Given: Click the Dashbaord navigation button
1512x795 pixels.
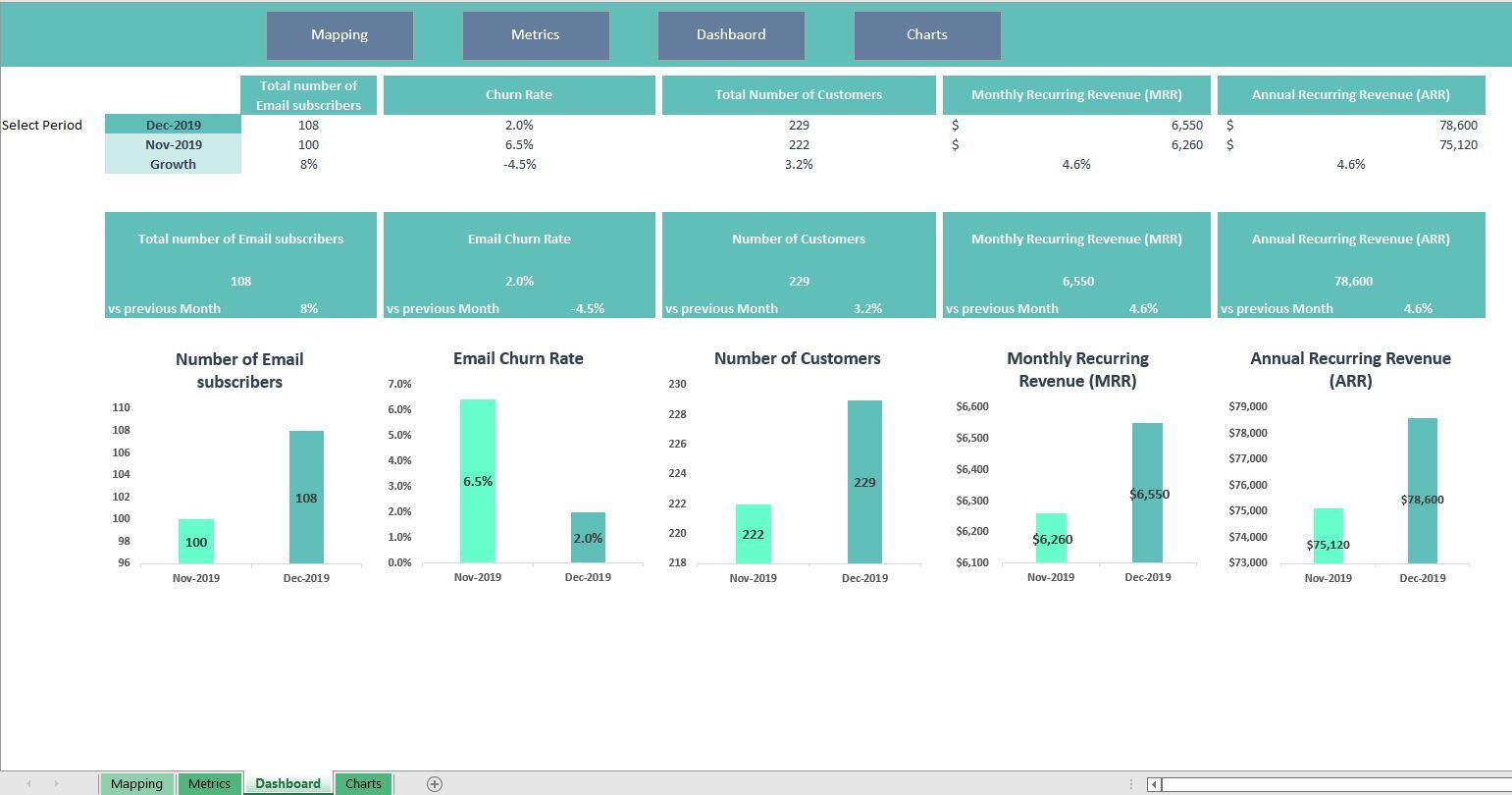Looking at the screenshot, I should pyautogui.click(x=731, y=34).
